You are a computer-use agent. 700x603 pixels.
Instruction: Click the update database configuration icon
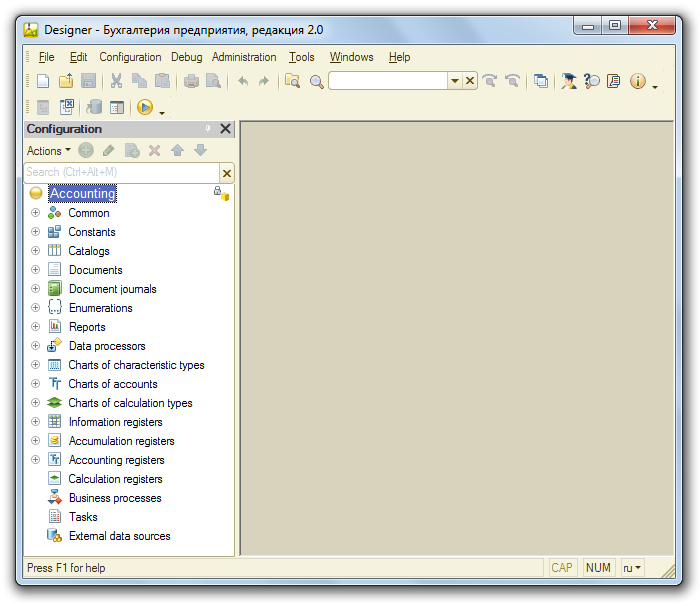[x=94, y=107]
